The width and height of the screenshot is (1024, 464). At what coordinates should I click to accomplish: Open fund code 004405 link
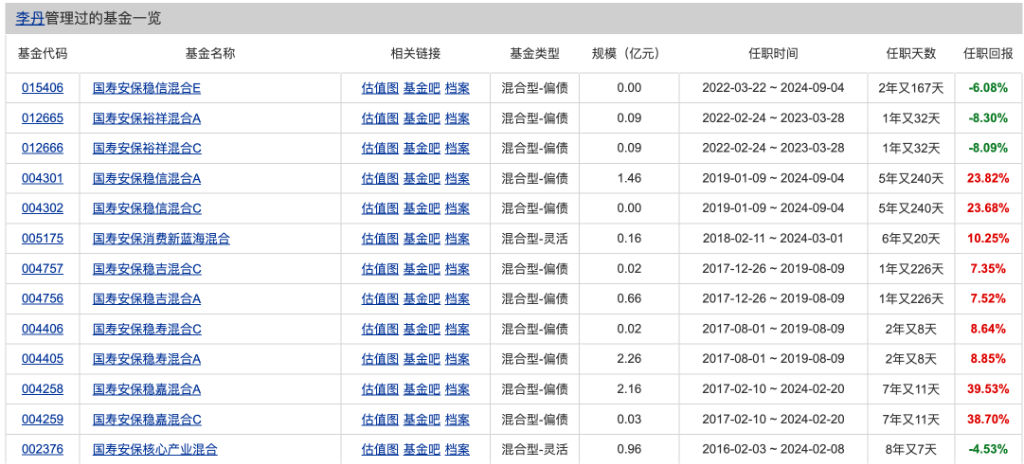point(42,359)
